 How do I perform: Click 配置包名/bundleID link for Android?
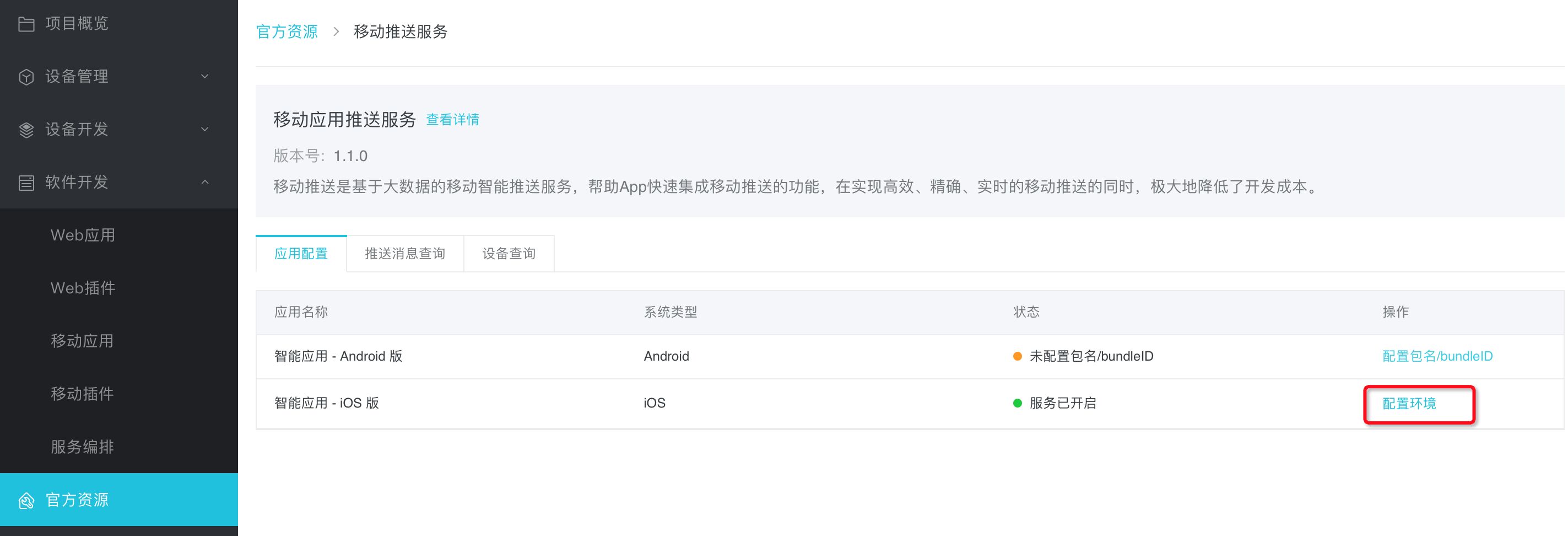pos(1438,356)
